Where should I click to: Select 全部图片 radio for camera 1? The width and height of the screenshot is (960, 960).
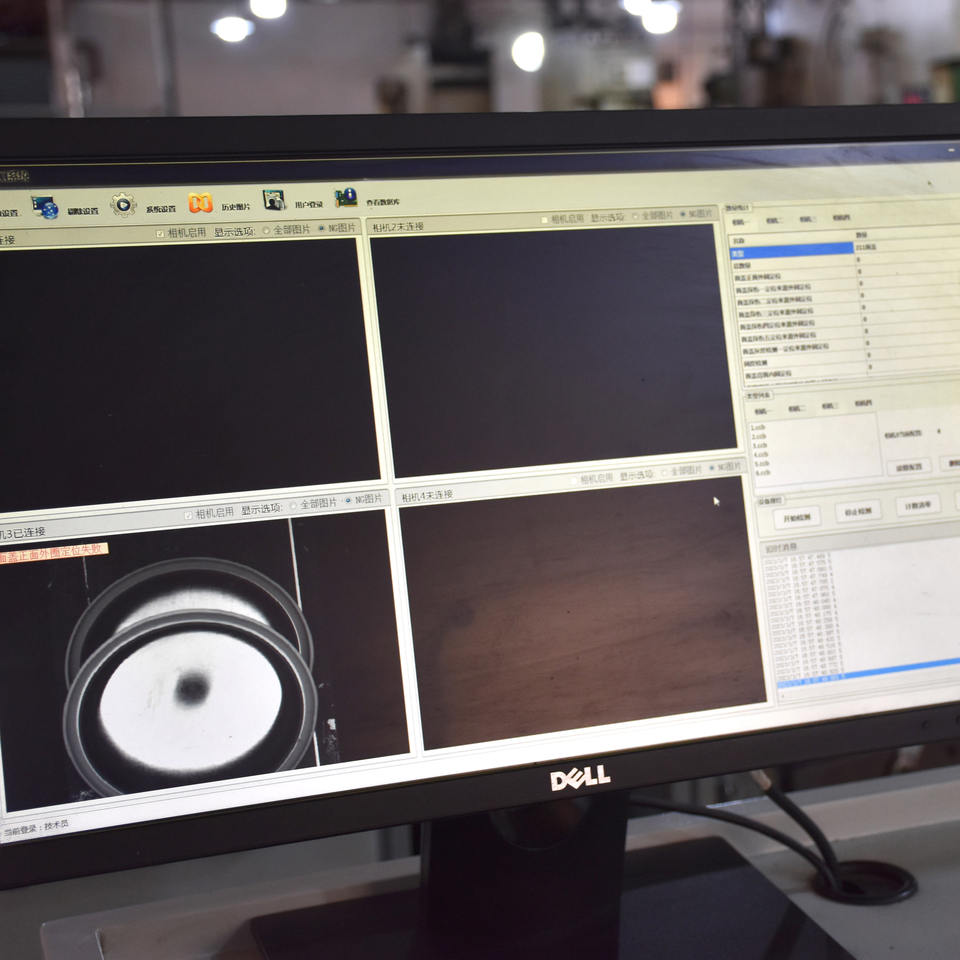266,231
